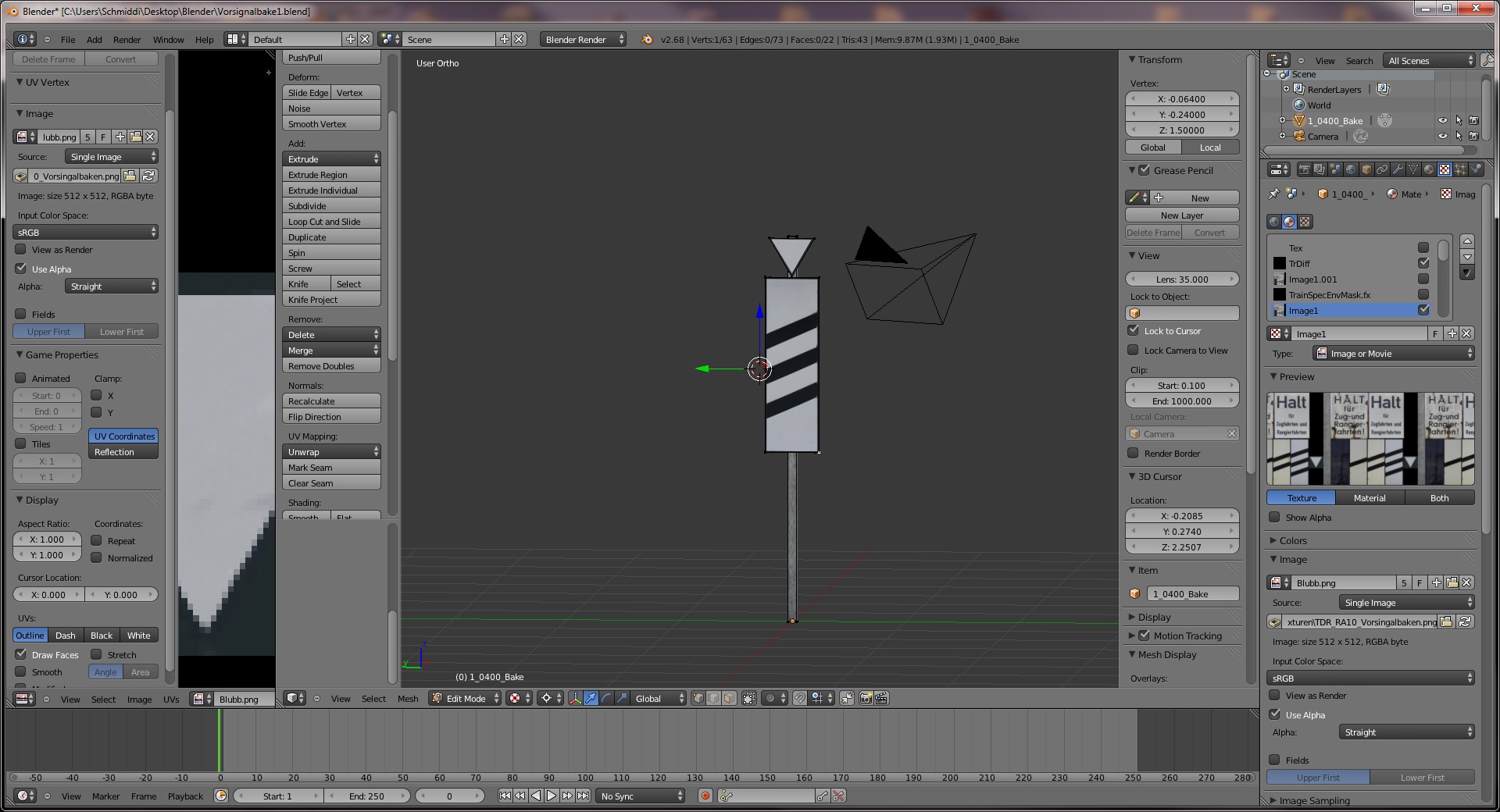Open the Edit Mode selector dropdown

[466, 699]
